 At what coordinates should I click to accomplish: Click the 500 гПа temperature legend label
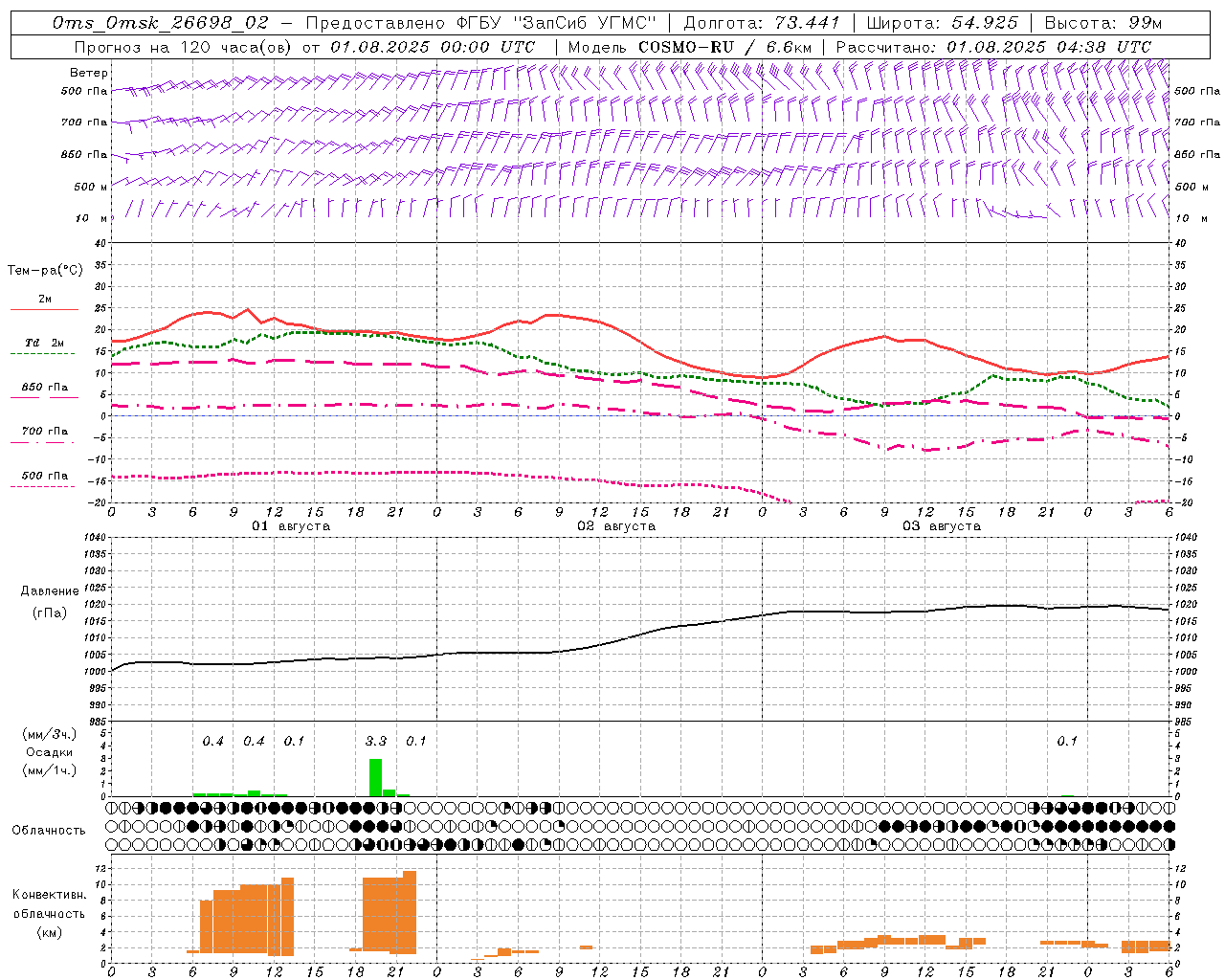tap(45, 476)
